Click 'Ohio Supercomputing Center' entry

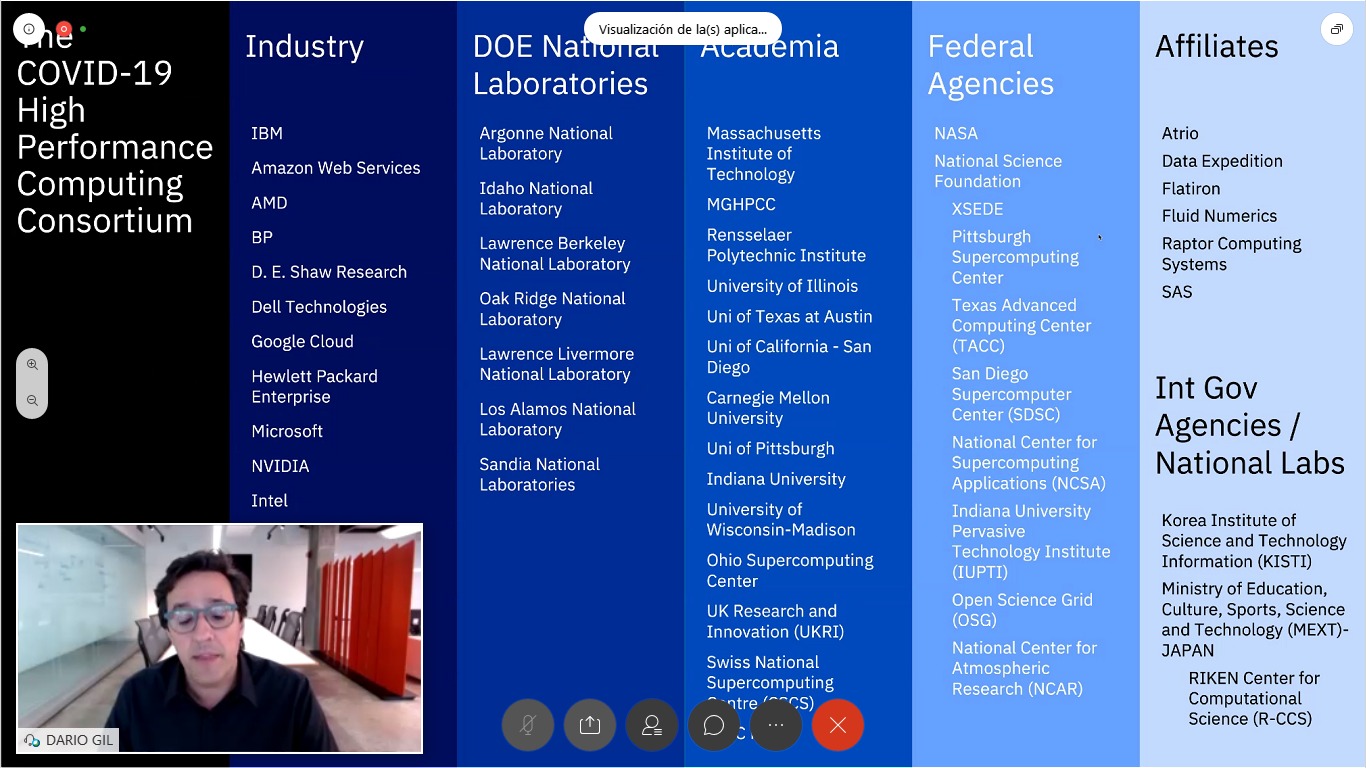tap(790, 570)
